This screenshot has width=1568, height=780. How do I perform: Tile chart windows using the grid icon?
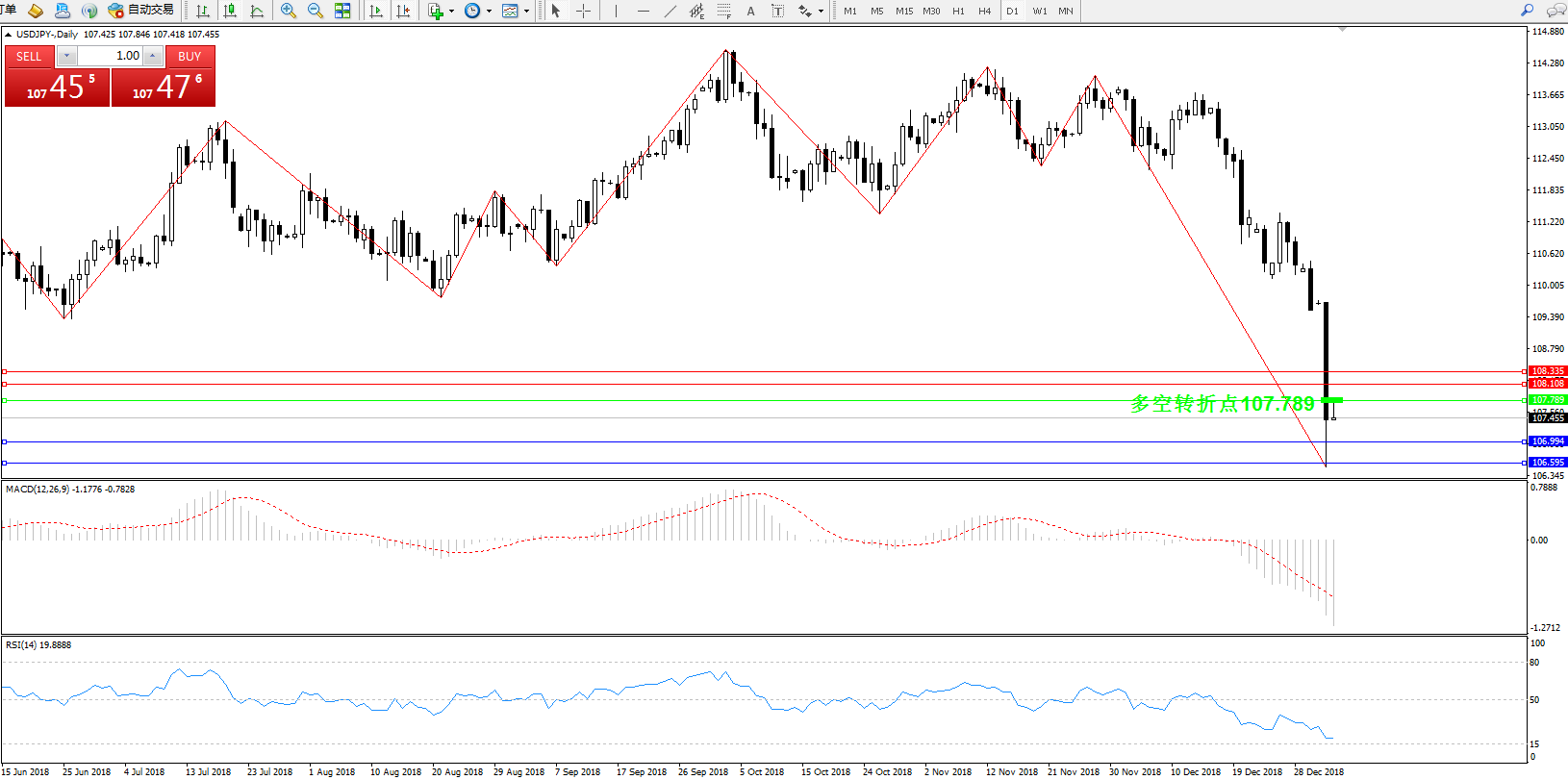click(342, 11)
